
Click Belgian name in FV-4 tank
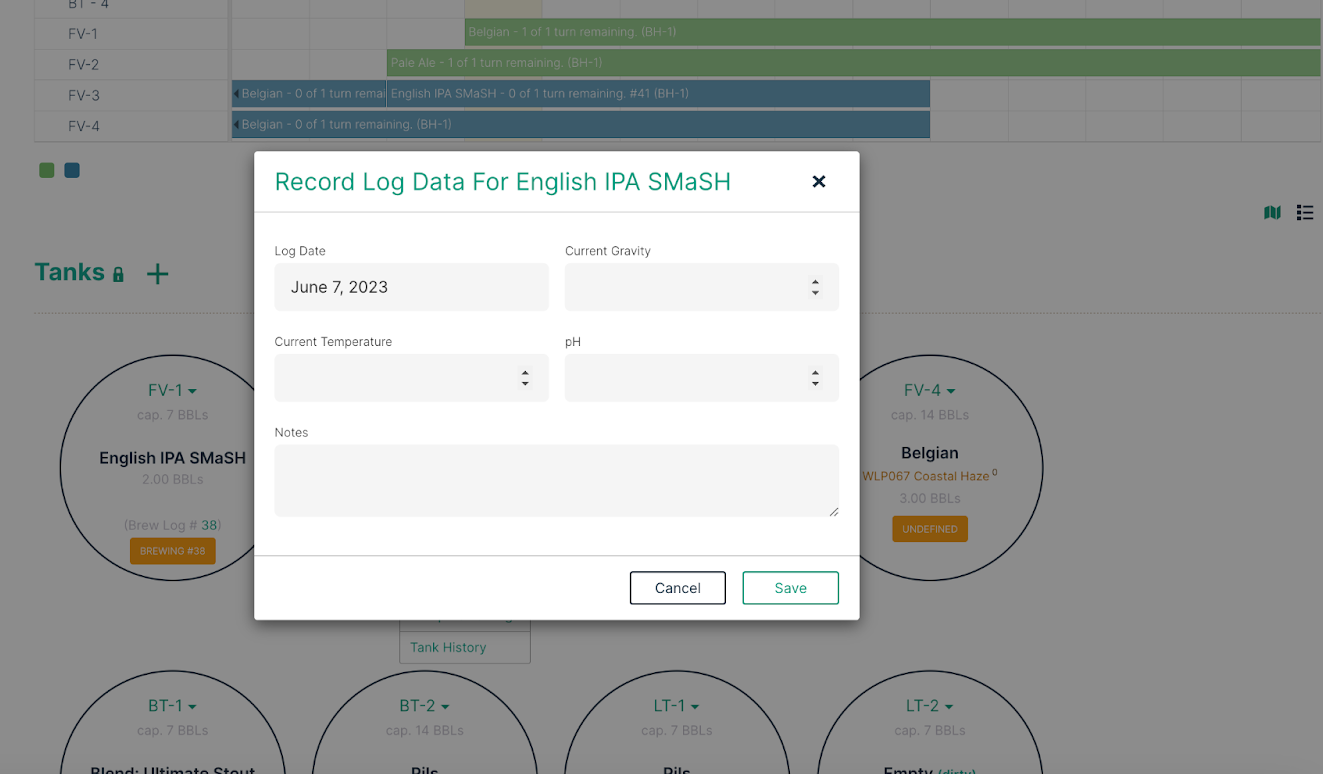click(930, 453)
